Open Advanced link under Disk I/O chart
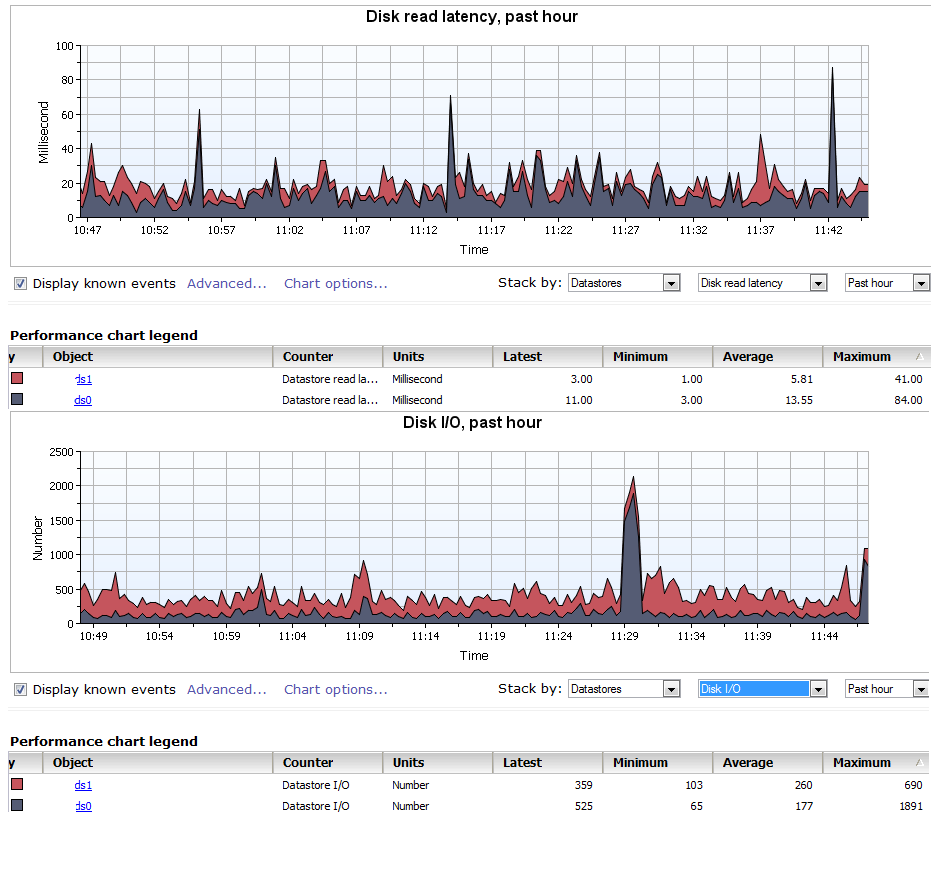 click(226, 690)
